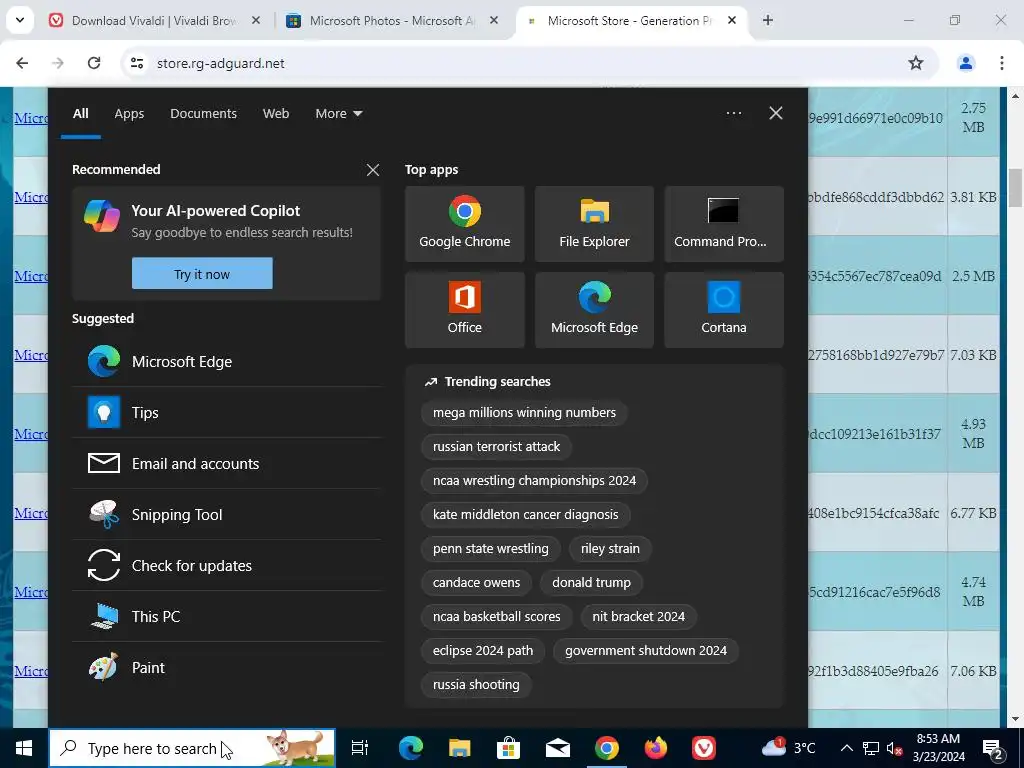
Task: Open Tips from the Suggested list
Action: (227, 412)
